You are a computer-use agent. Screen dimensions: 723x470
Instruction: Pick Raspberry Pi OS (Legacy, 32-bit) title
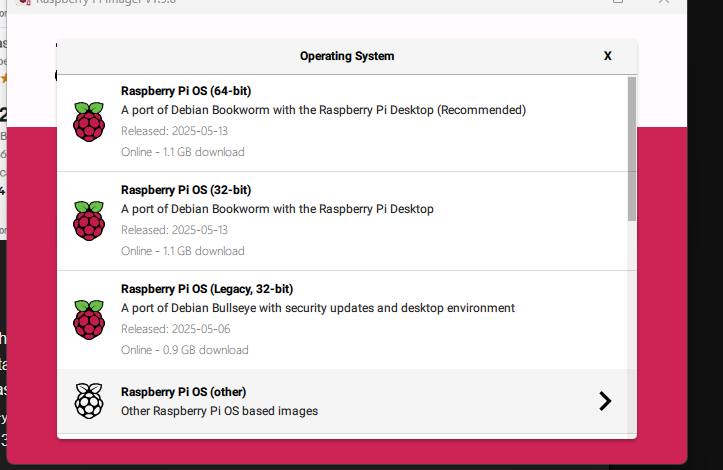coord(207,289)
